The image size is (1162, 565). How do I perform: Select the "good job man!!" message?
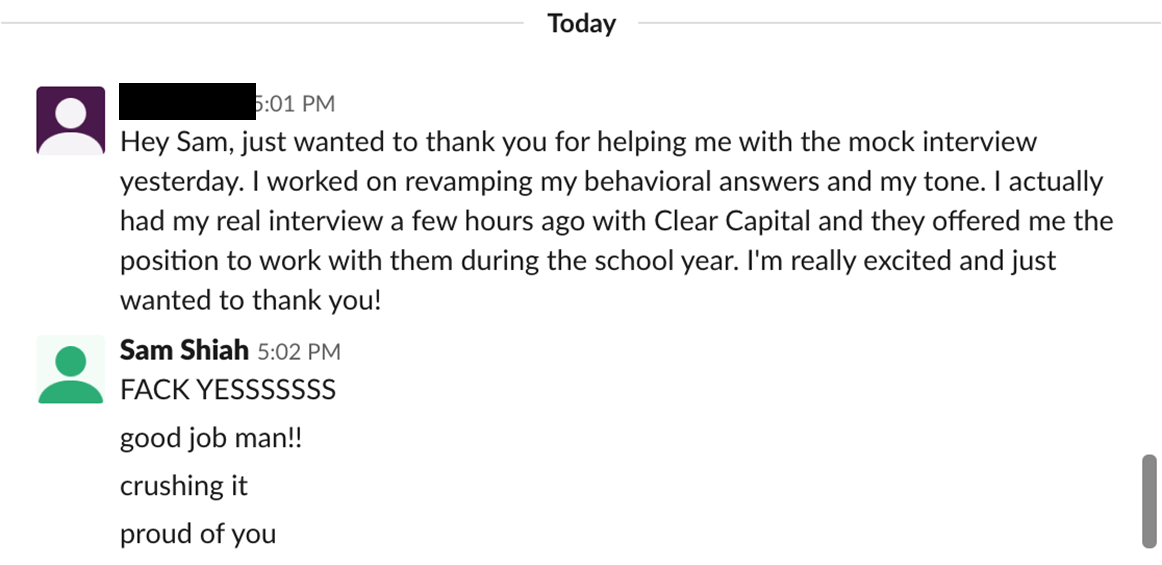[211, 437]
